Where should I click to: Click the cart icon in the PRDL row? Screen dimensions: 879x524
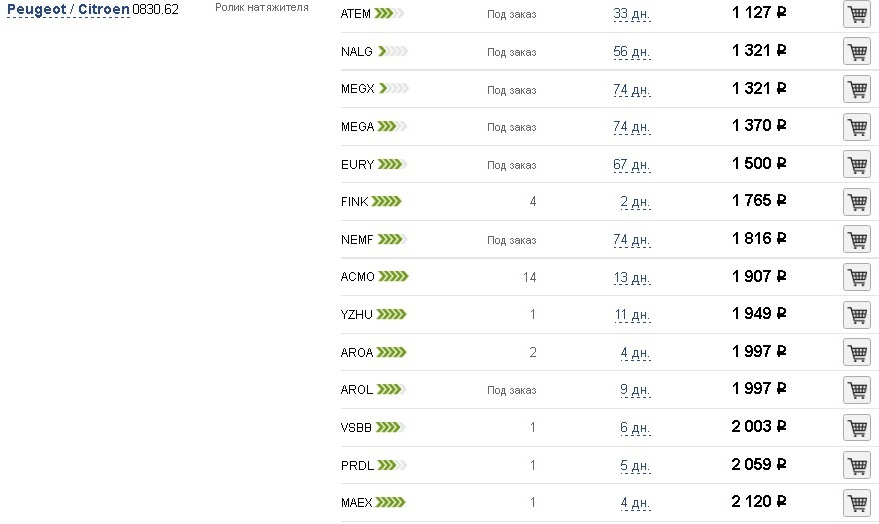tap(857, 465)
